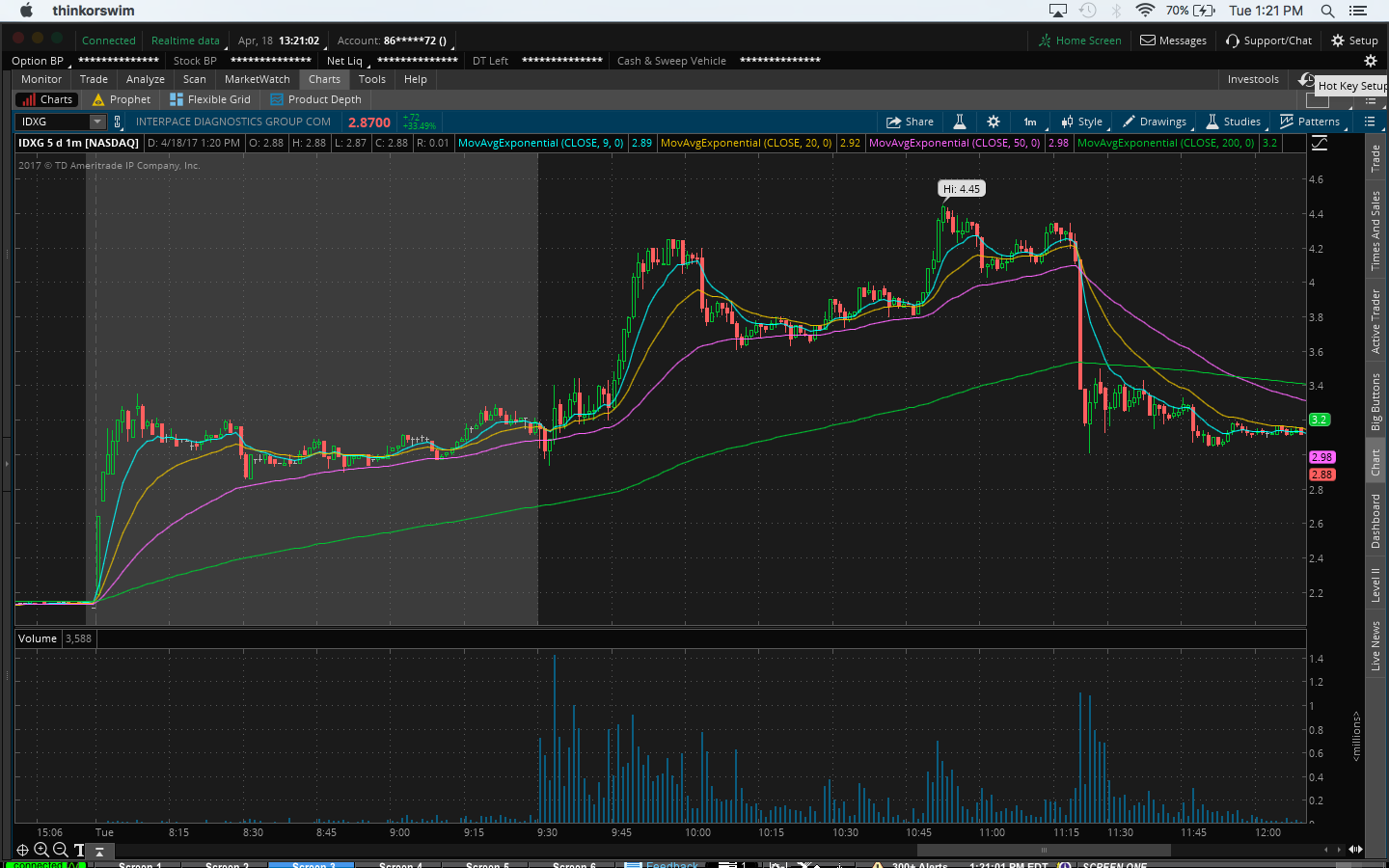Open the Net Liq dropdown

[347, 61]
